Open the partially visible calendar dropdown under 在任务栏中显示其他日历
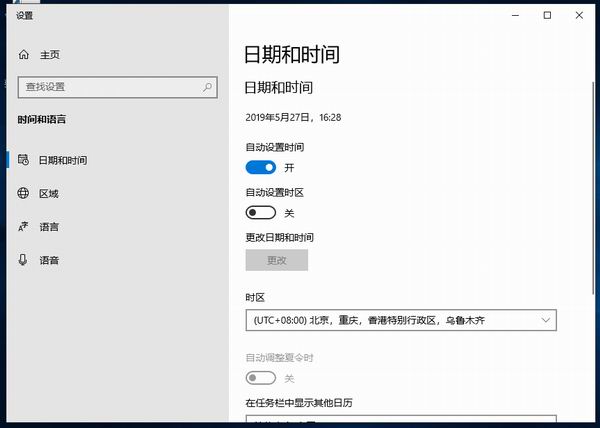The height and width of the screenshot is (428, 600). click(401, 419)
